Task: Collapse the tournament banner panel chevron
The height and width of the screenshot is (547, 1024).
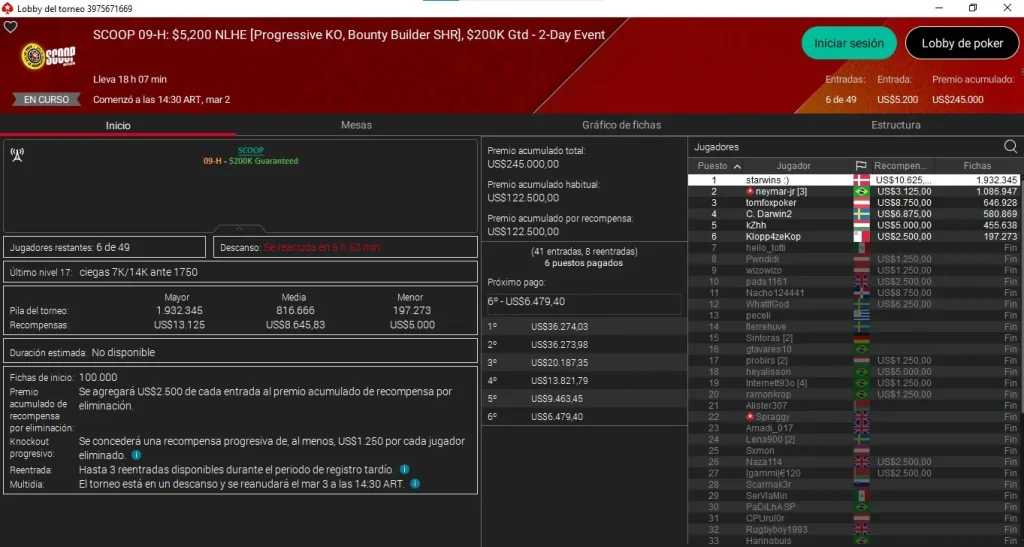Action: tap(239, 228)
